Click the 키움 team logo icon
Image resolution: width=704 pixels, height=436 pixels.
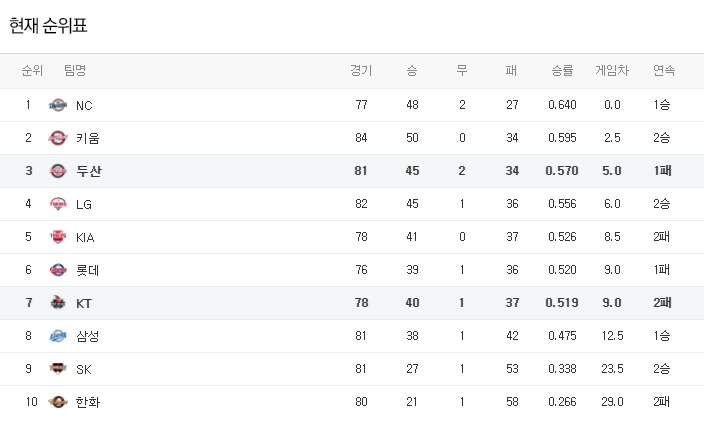click(58, 138)
